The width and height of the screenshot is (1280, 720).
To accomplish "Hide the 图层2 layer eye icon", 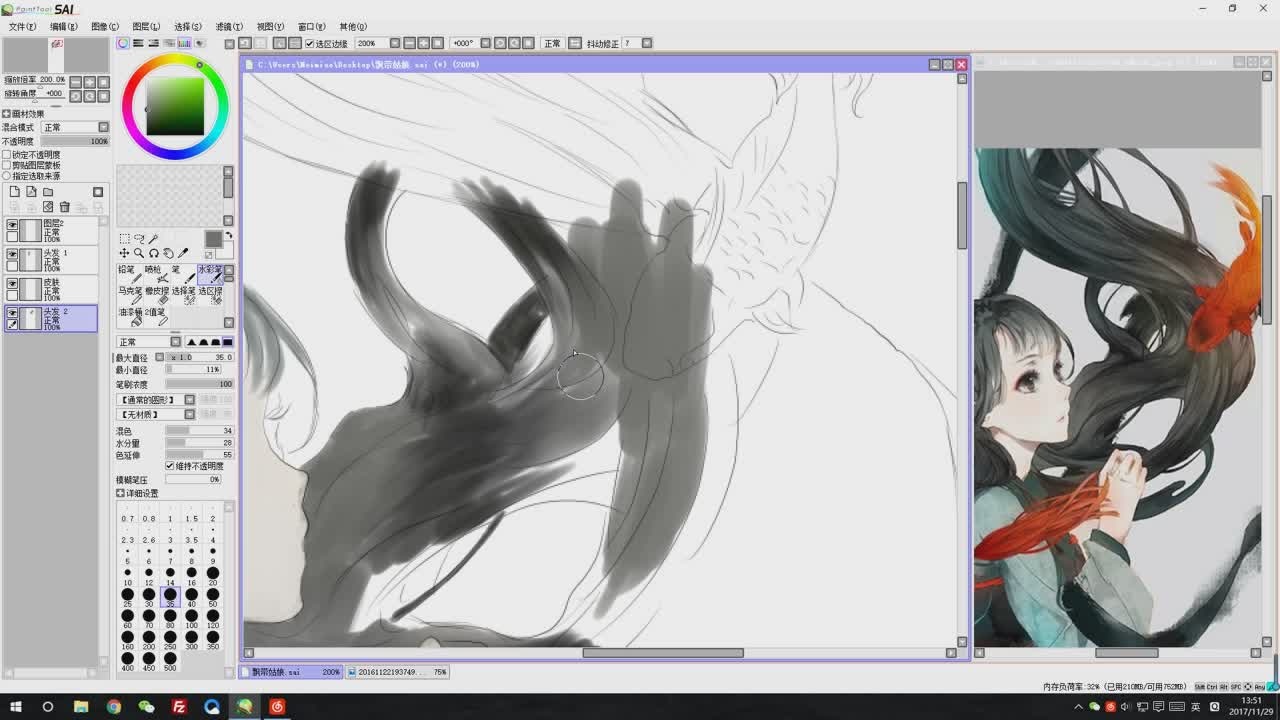I will tap(12, 226).
